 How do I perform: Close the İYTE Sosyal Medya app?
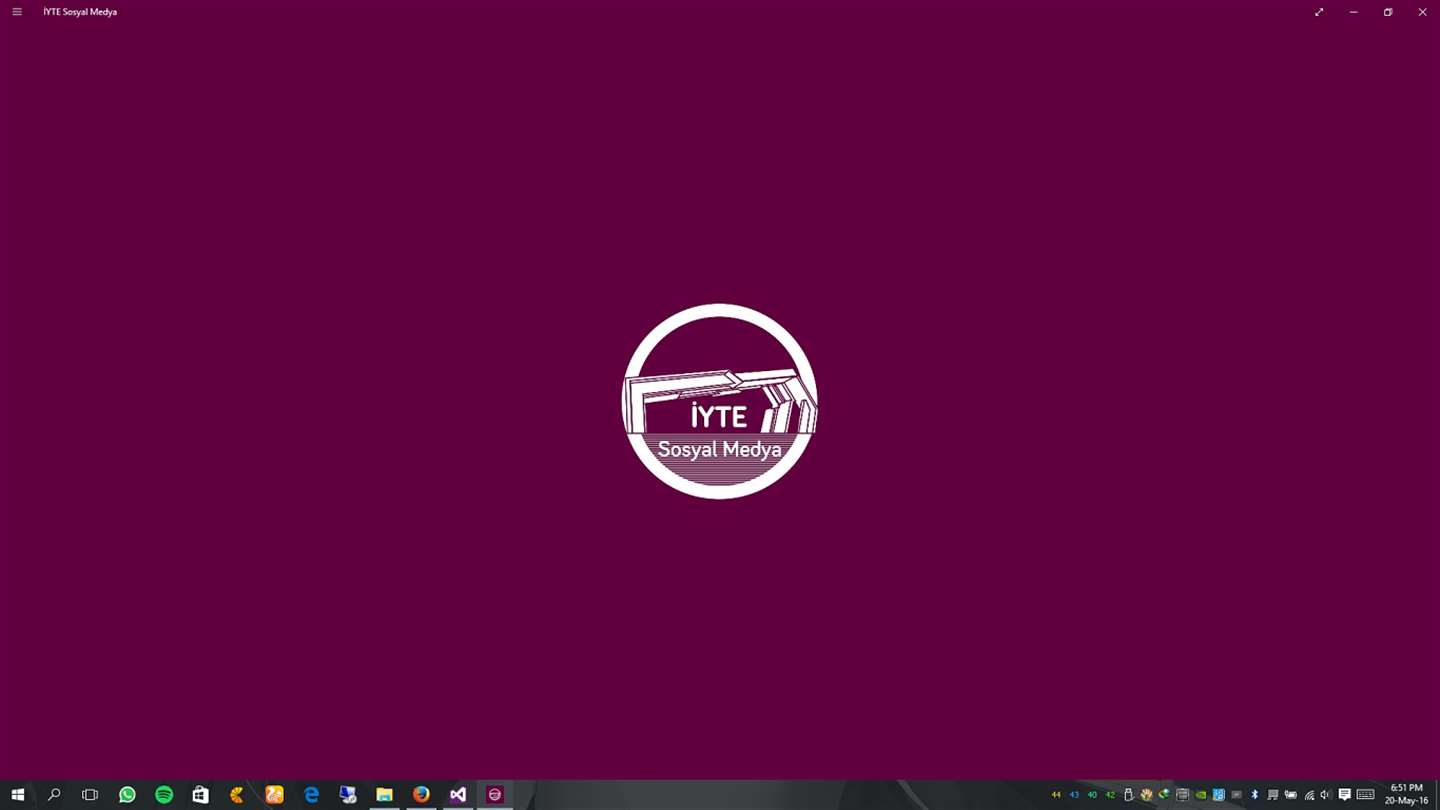click(1422, 12)
